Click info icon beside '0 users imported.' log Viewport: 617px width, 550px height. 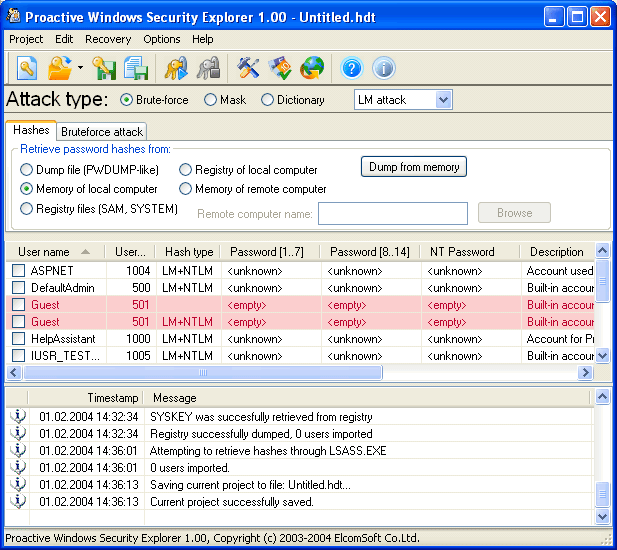click(x=18, y=467)
